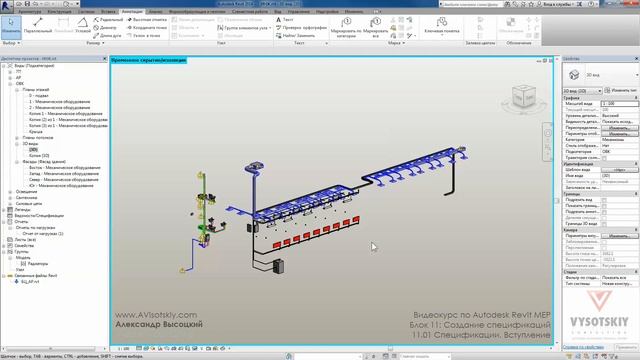Expand the Plumbing (Сантехника) branch
This screenshot has width=640, height=360.
[x=10, y=198]
